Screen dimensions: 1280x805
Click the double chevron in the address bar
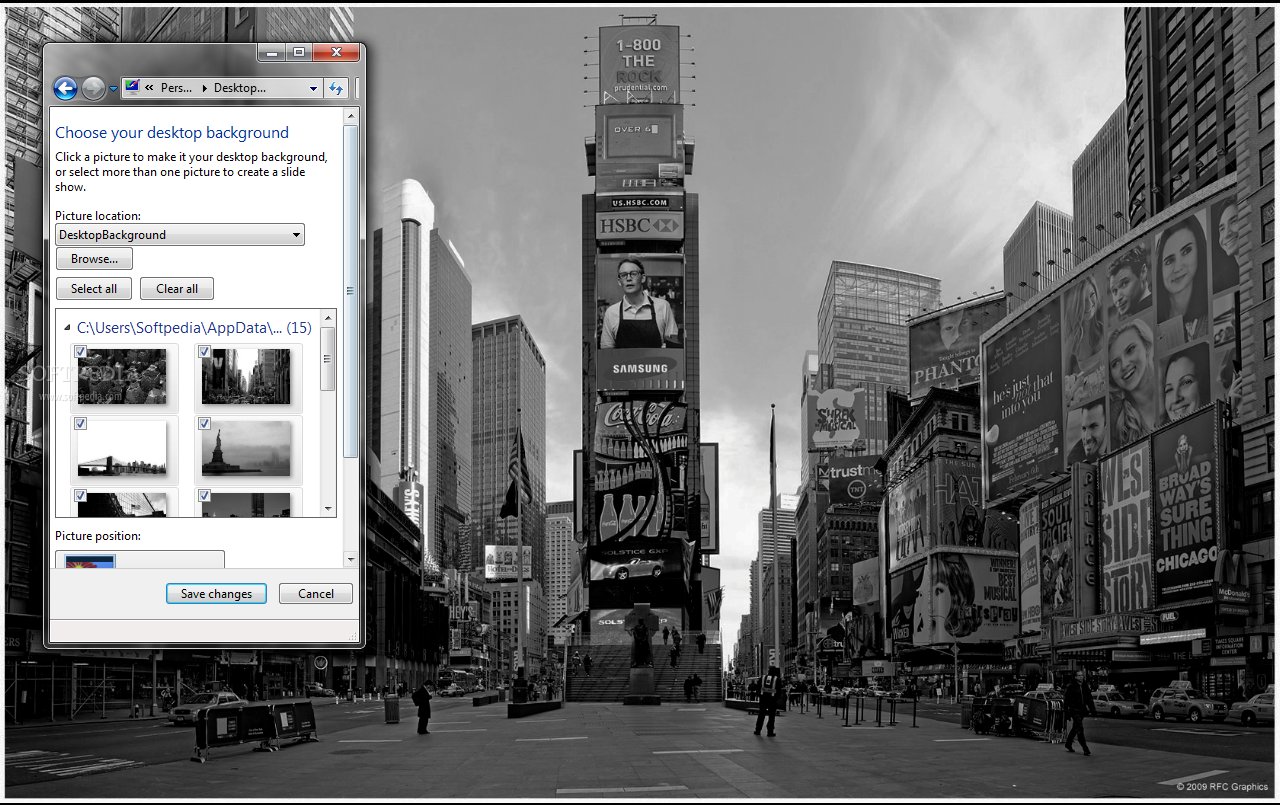click(x=149, y=88)
